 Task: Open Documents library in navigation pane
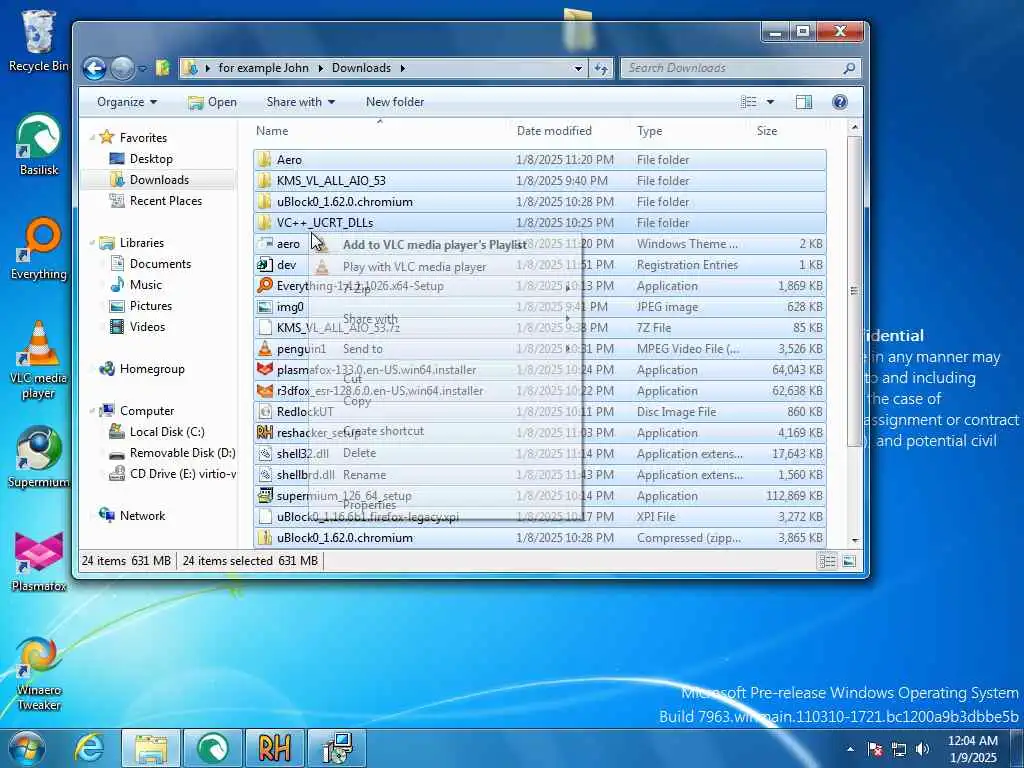tap(160, 264)
